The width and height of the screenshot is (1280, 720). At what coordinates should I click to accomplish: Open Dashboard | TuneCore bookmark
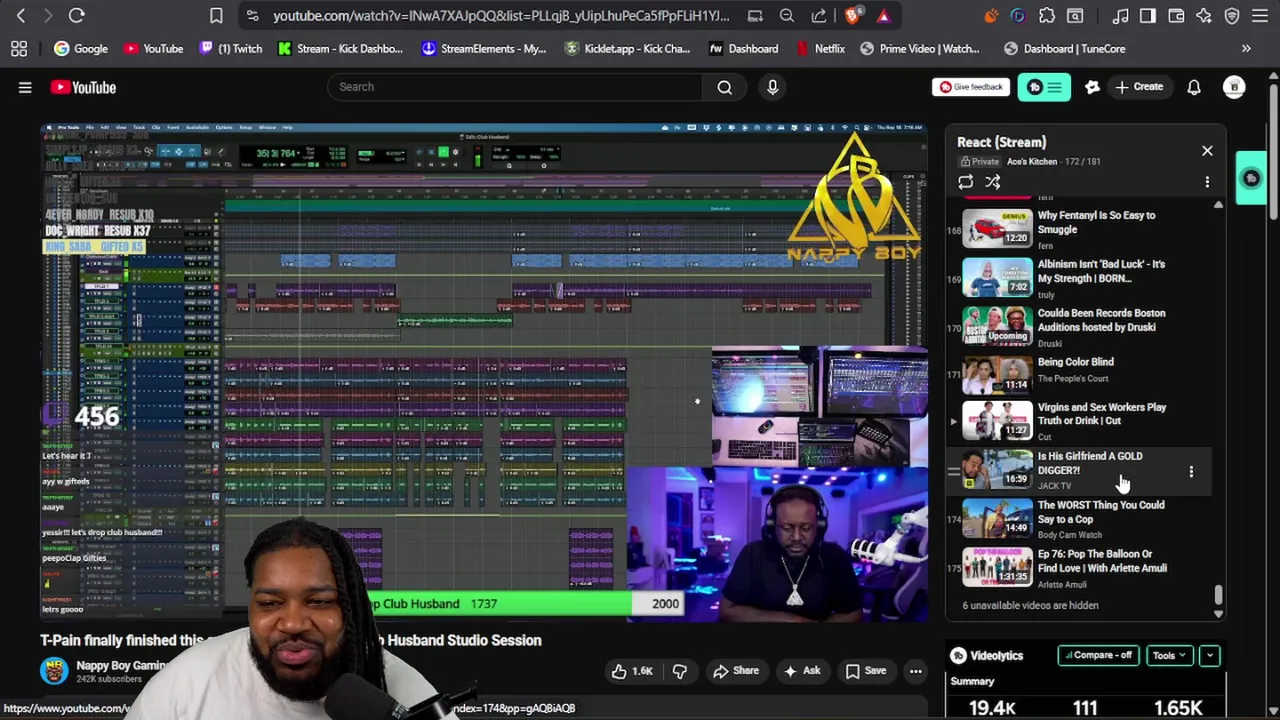1065,48
